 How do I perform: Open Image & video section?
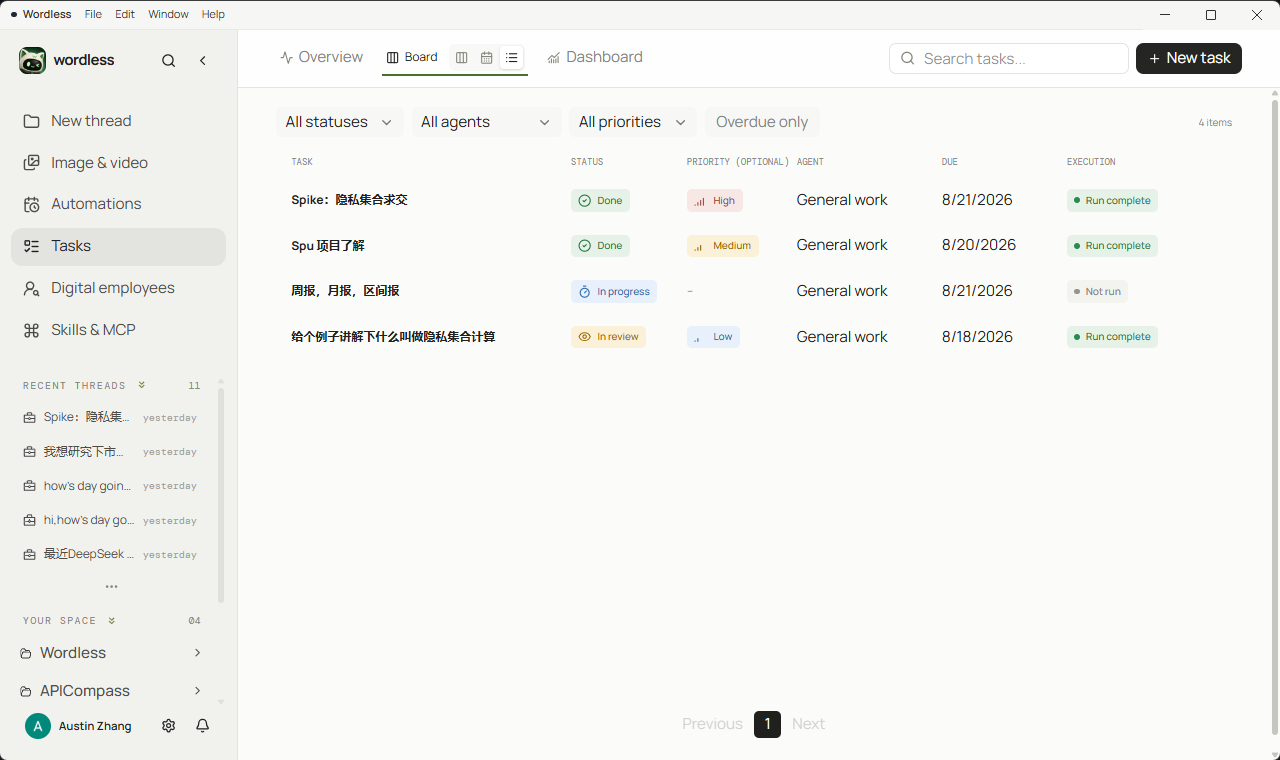(118, 163)
